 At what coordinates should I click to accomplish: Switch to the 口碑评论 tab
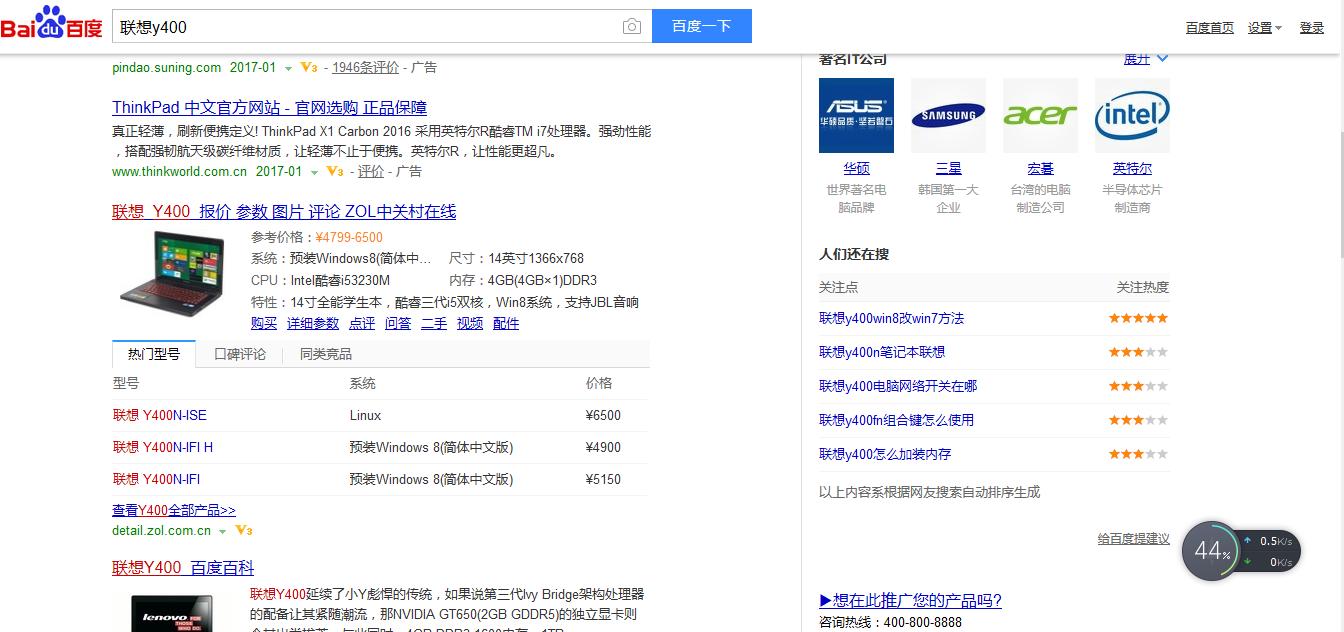click(x=240, y=354)
